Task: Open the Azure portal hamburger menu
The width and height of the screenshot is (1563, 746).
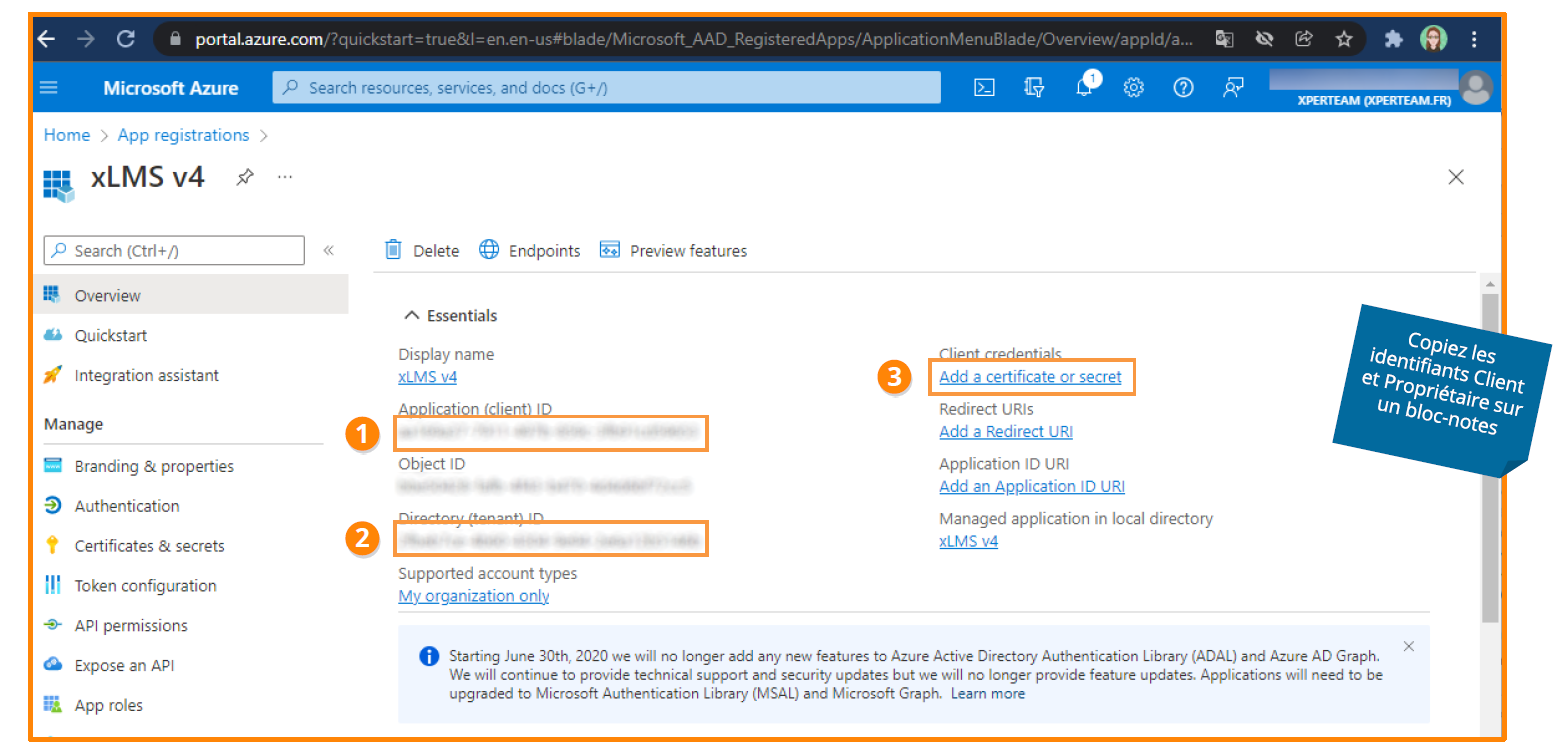Action: coord(49,88)
